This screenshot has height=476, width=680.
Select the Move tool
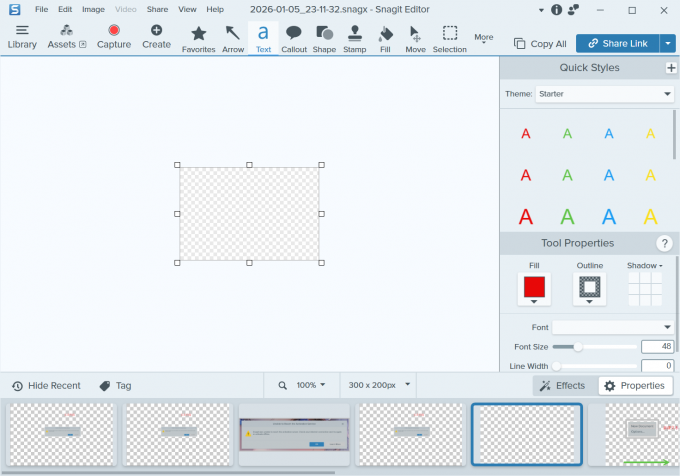pyautogui.click(x=415, y=38)
